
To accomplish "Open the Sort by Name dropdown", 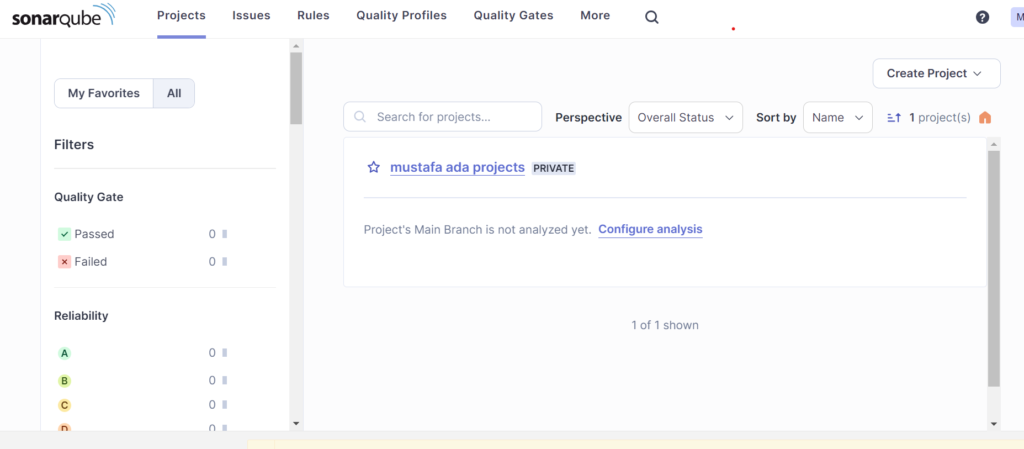I will point(837,118).
